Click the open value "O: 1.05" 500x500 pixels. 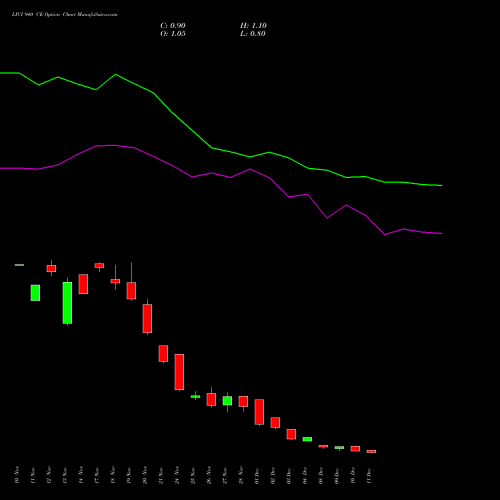(x=173, y=34)
